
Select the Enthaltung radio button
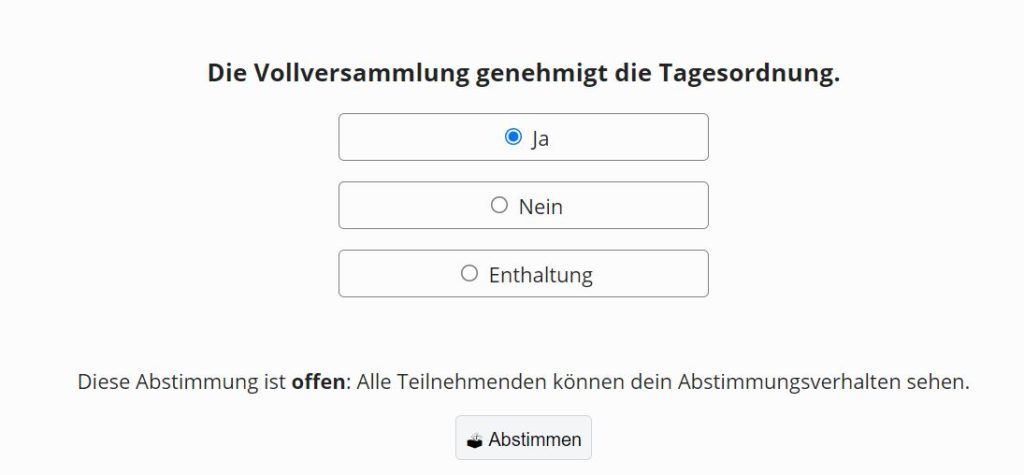coord(470,273)
